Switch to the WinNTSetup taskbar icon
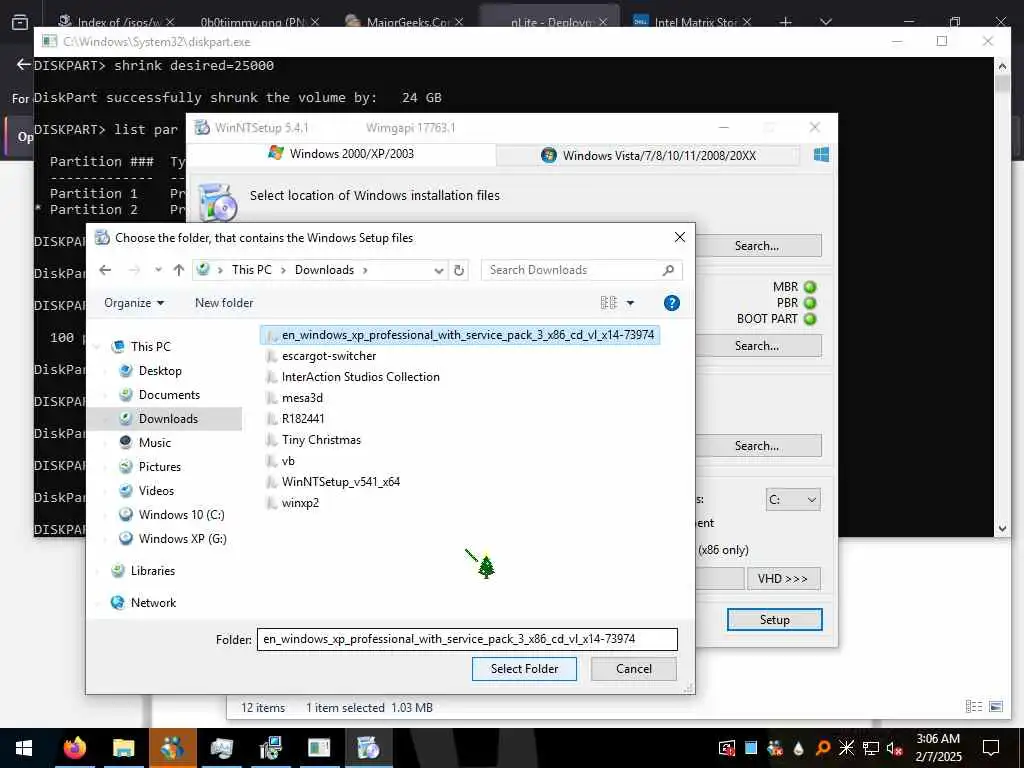The width and height of the screenshot is (1024, 768). point(368,748)
